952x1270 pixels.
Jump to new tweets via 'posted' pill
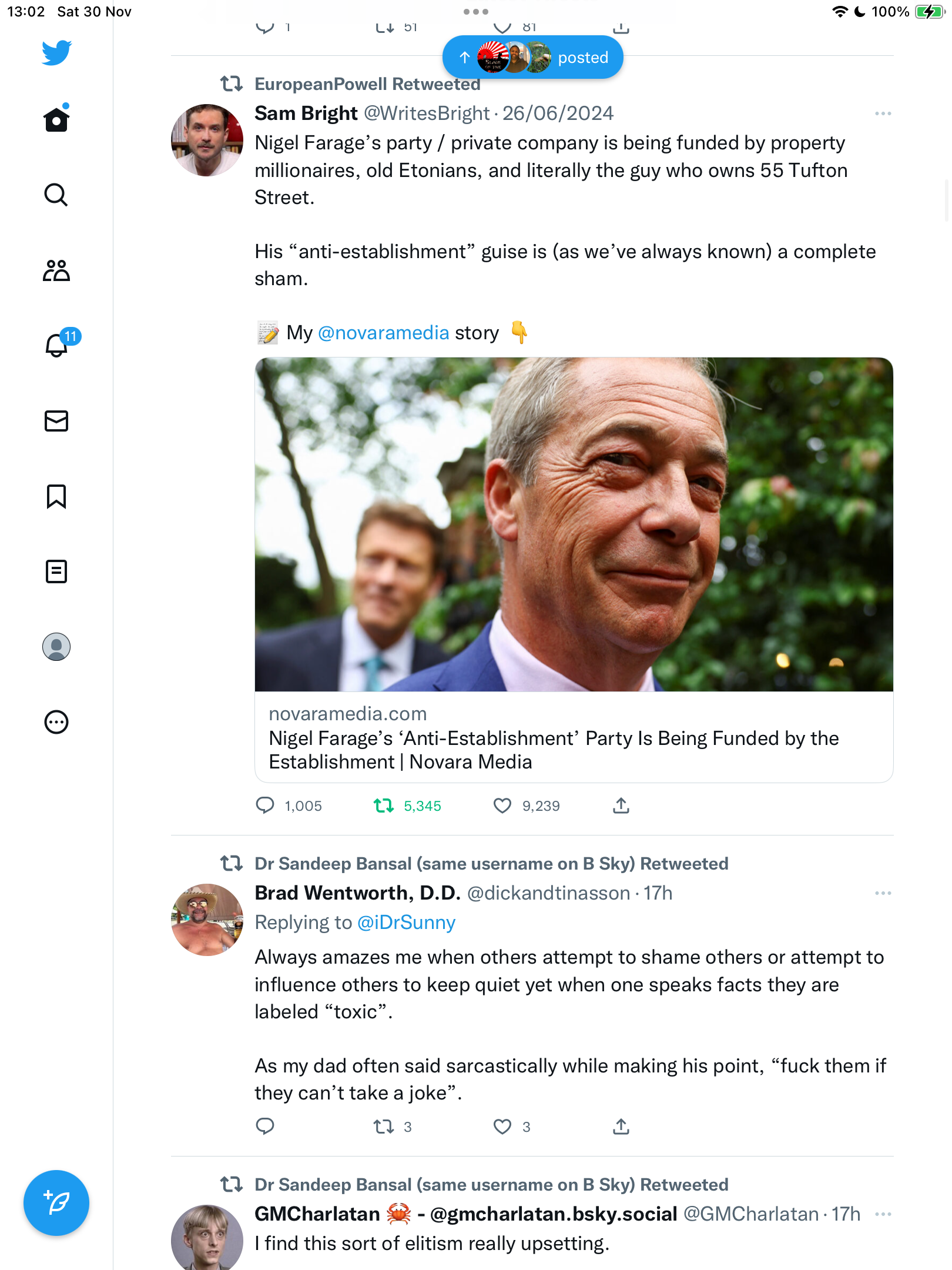532,58
